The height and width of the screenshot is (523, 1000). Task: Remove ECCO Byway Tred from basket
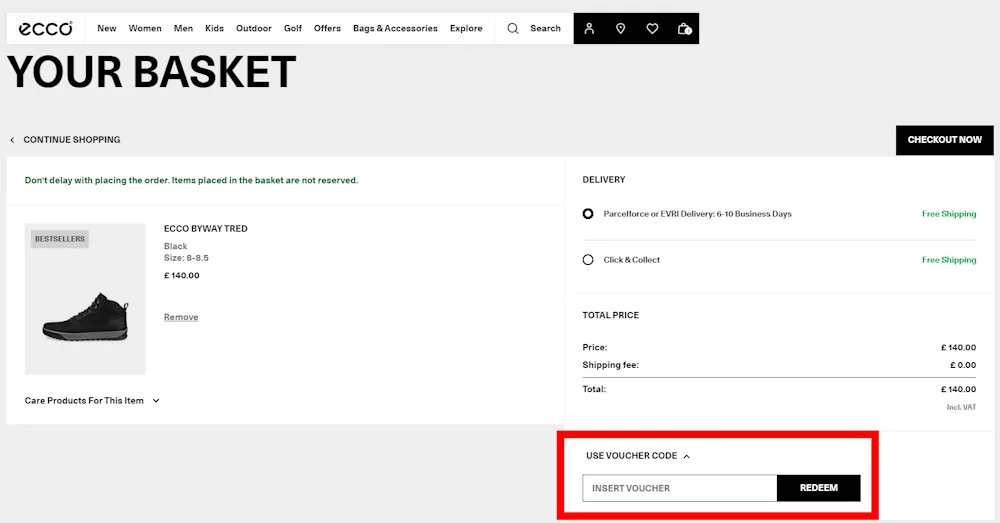(x=181, y=317)
